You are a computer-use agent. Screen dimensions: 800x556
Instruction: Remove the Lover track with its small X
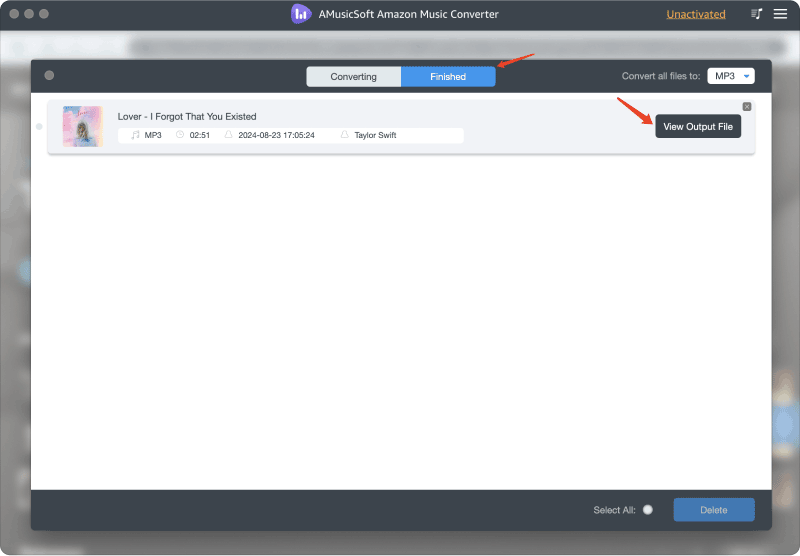click(x=747, y=107)
